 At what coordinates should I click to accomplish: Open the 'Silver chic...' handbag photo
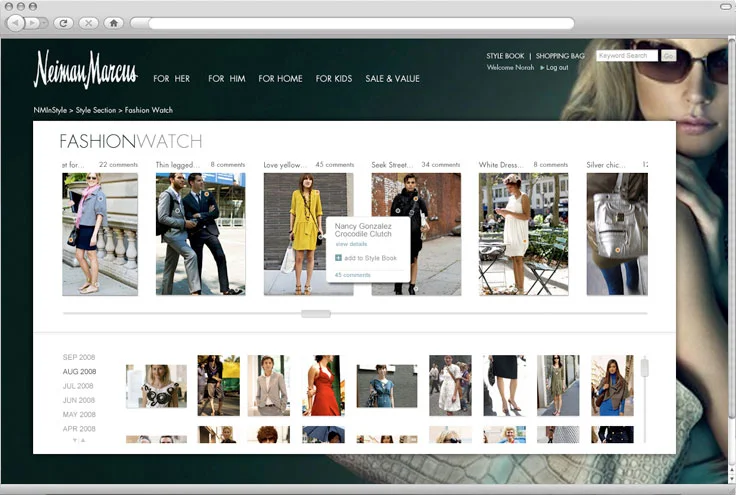pyautogui.click(x=617, y=234)
